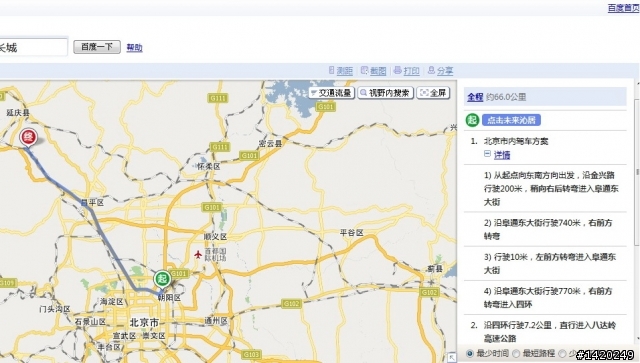Select the 最短路程 radio option
Screen dimensions: 640x363
[516, 353]
